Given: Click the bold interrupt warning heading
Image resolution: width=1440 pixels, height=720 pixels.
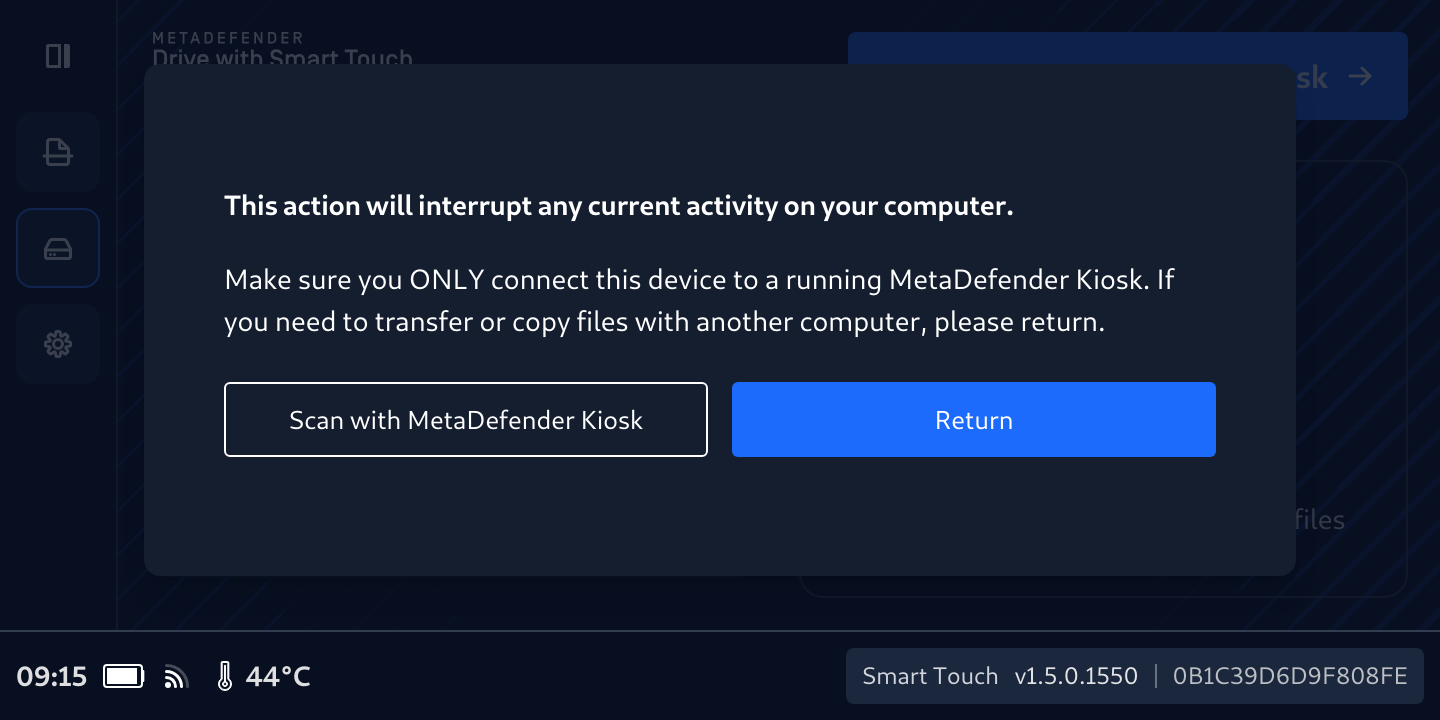Looking at the screenshot, I should coord(619,206).
